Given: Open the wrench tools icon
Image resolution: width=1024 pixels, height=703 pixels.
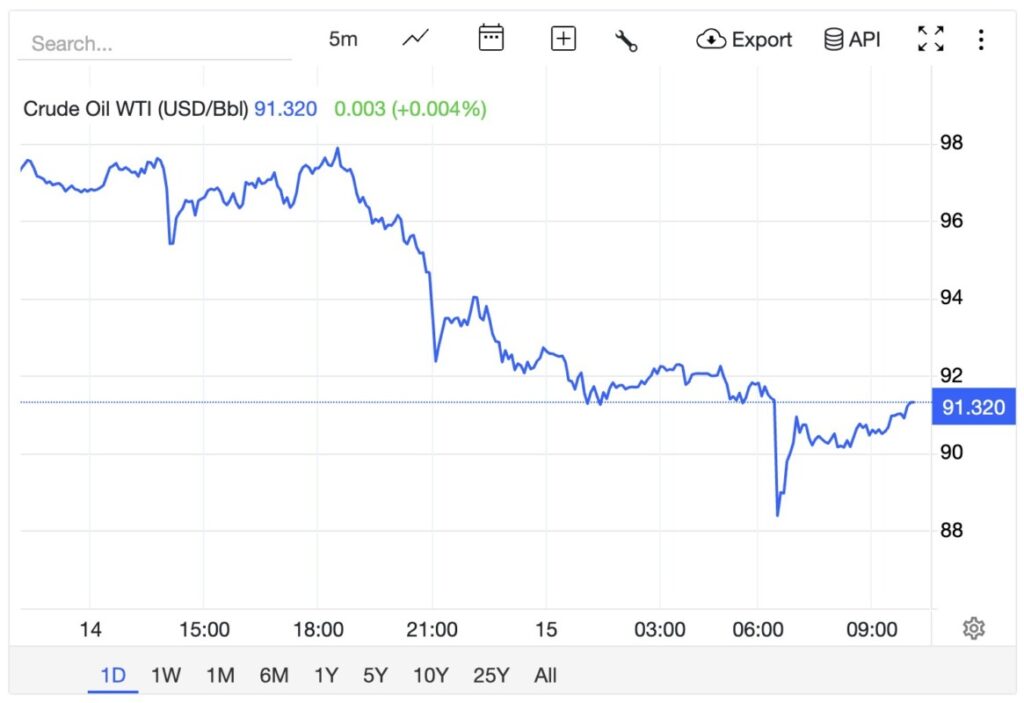Looking at the screenshot, I should pos(626,40).
